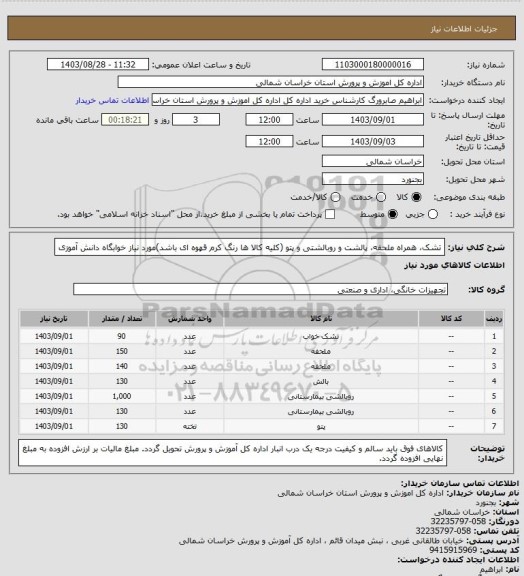Click the تاریخ نیاز column header
The height and width of the screenshot is (576, 524).
pos(54,319)
